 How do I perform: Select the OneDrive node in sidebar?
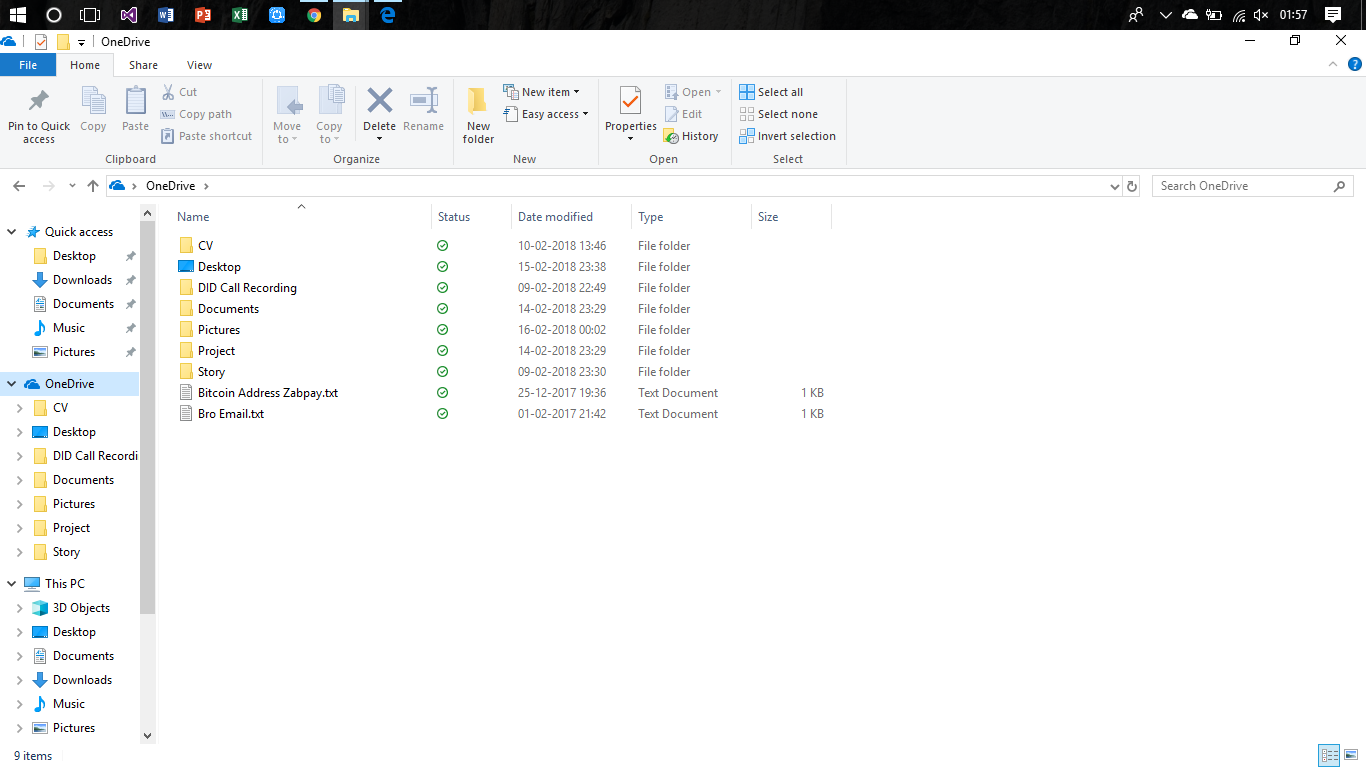coord(70,384)
